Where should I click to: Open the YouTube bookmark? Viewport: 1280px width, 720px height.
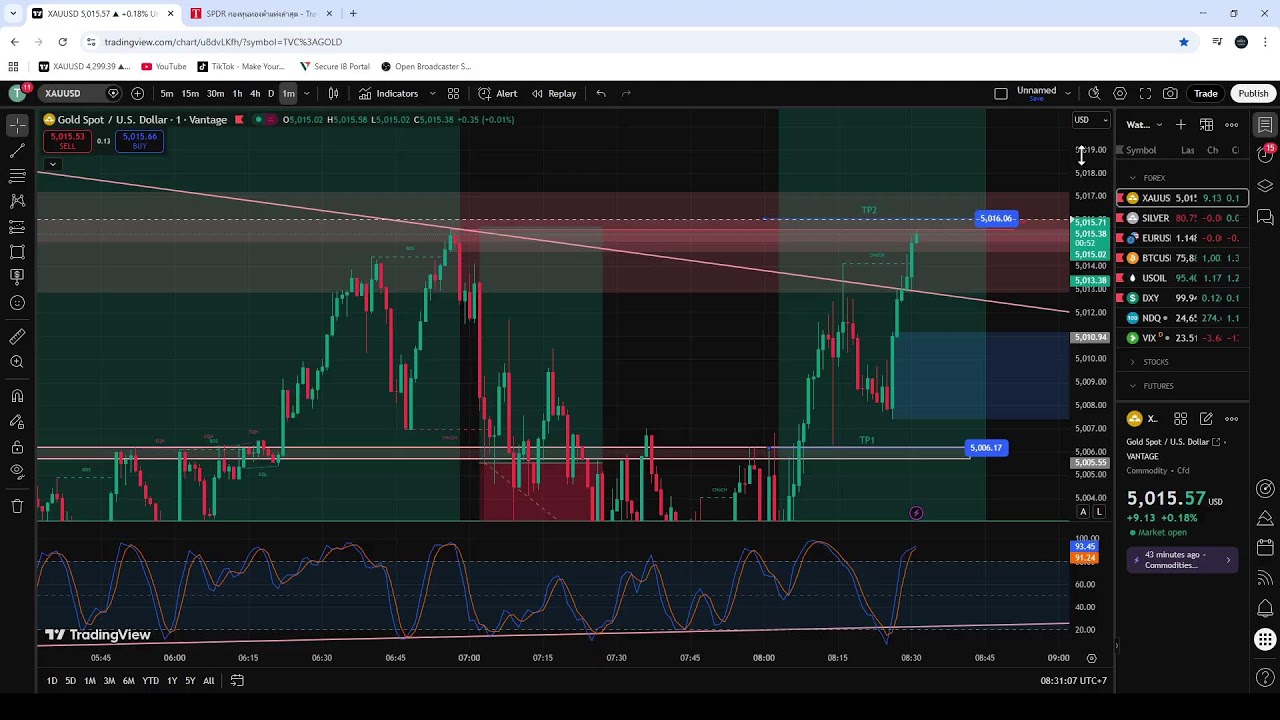[x=164, y=66]
